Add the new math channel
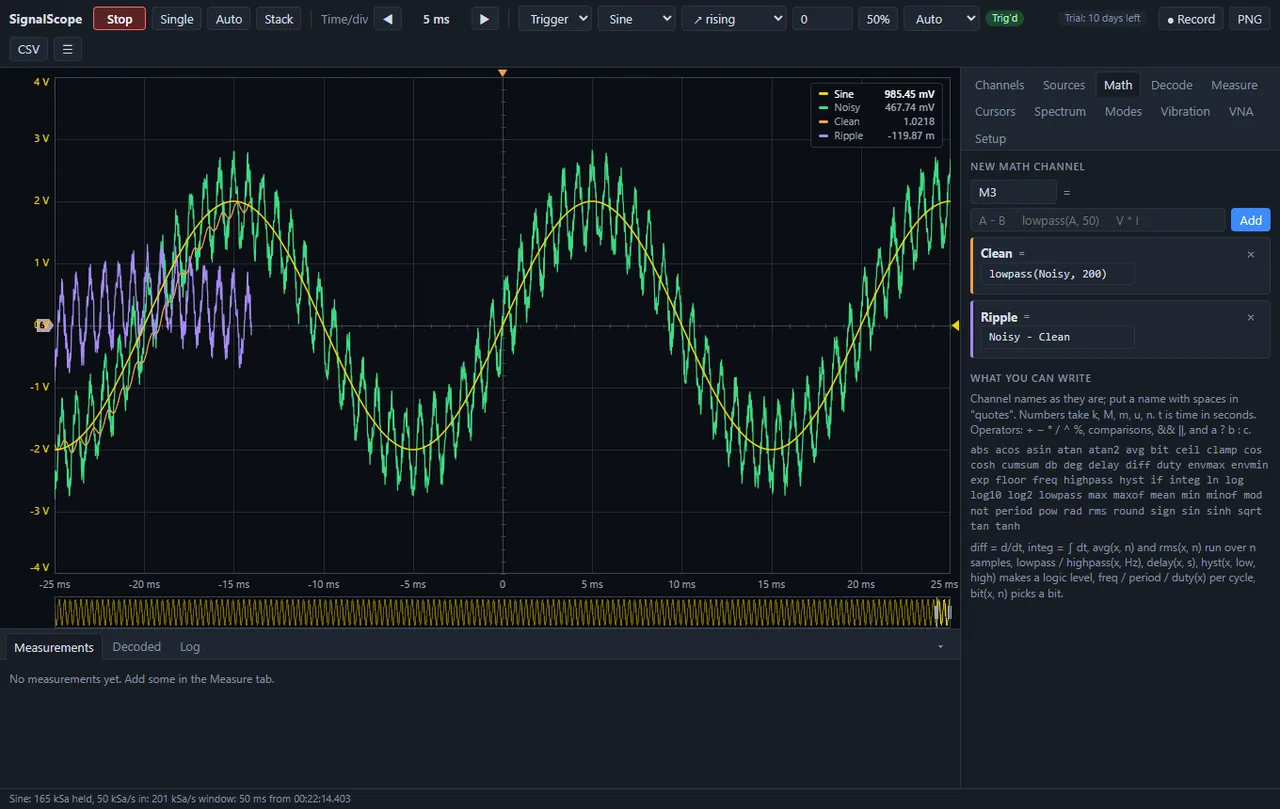Image resolution: width=1280 pixels, height=809 pixels. point(1250,220)
